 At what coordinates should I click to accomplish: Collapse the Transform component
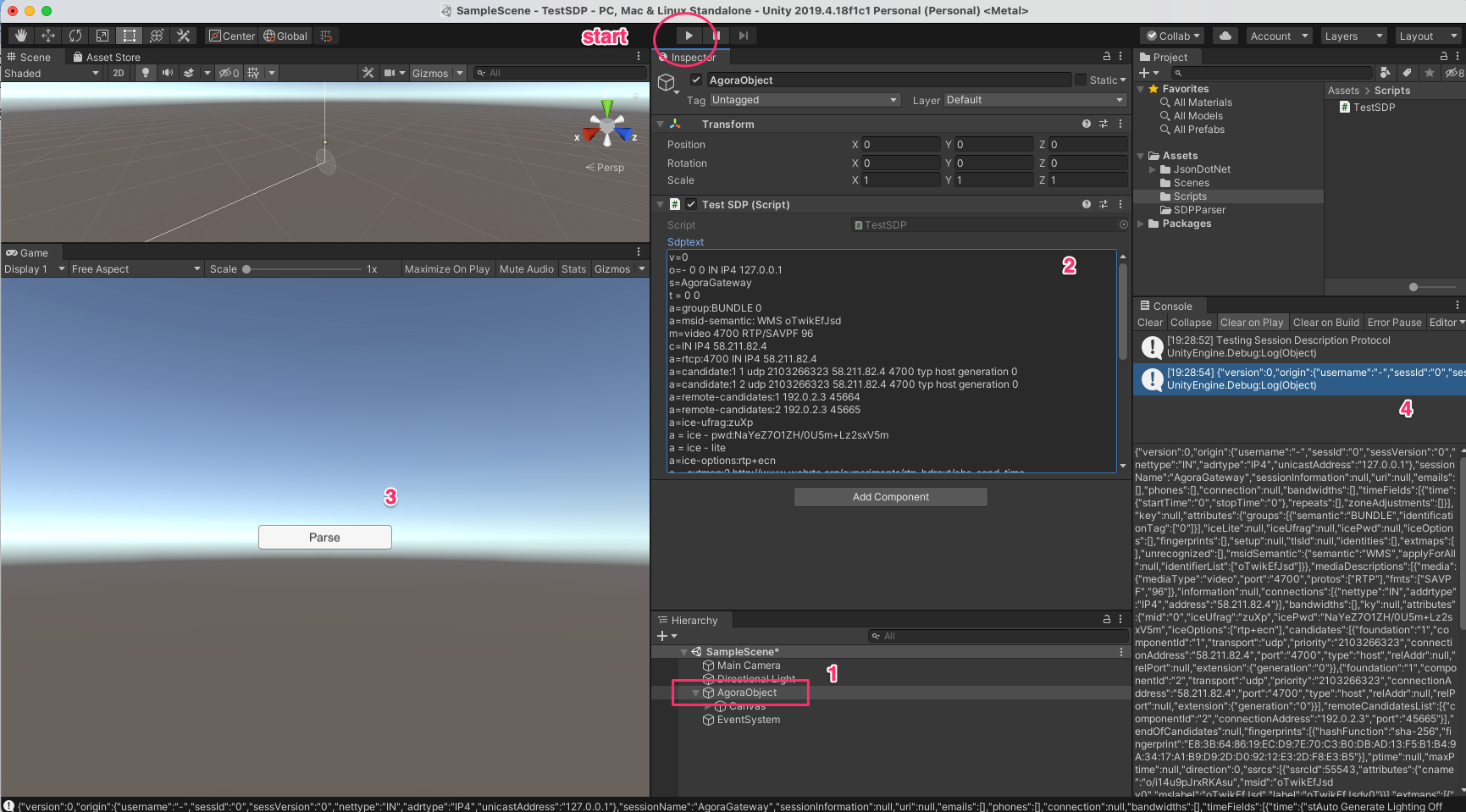pyautogui.click(x=661, y=124)
